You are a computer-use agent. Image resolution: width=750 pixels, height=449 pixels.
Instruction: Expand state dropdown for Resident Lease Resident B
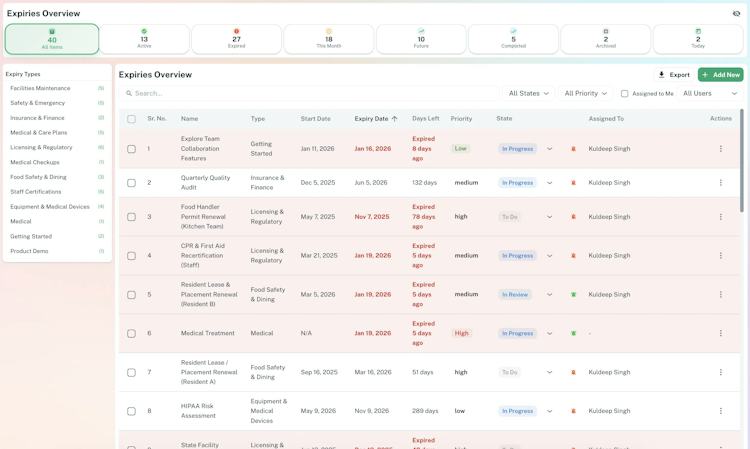(x=550, y=295)
